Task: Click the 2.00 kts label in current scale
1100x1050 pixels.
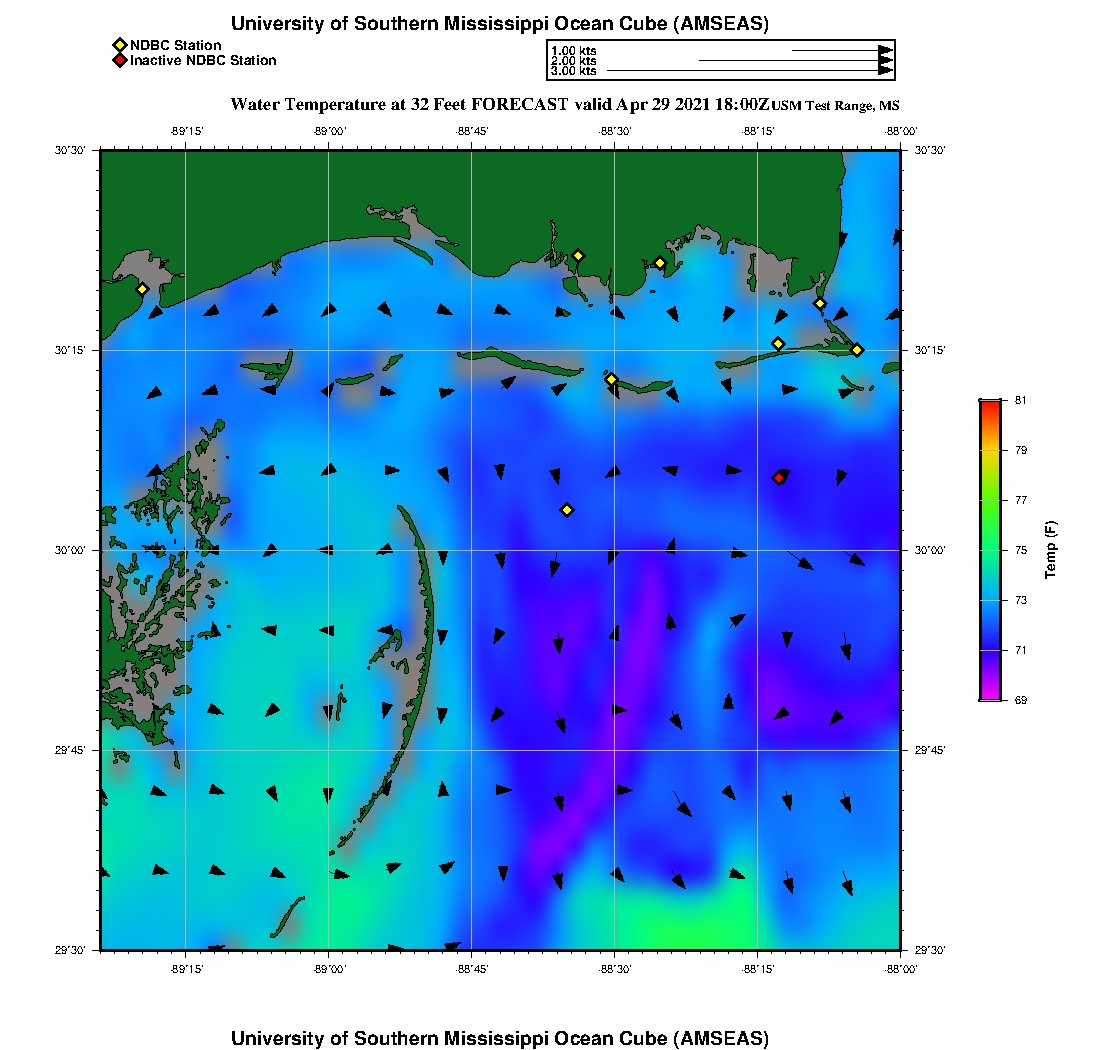Action: click(x=574, y=61)
